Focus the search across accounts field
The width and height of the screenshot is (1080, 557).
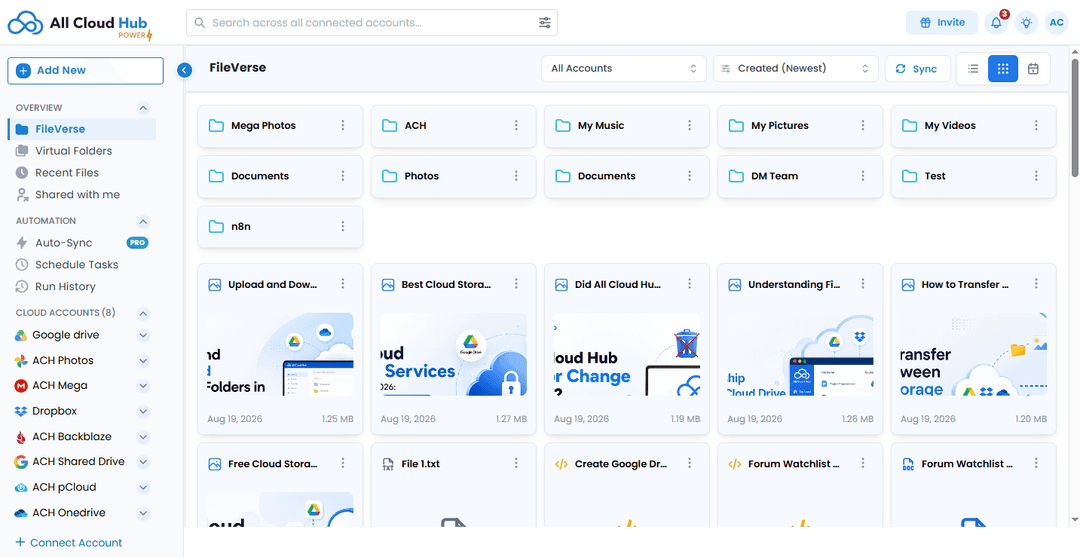coord(372,23)
